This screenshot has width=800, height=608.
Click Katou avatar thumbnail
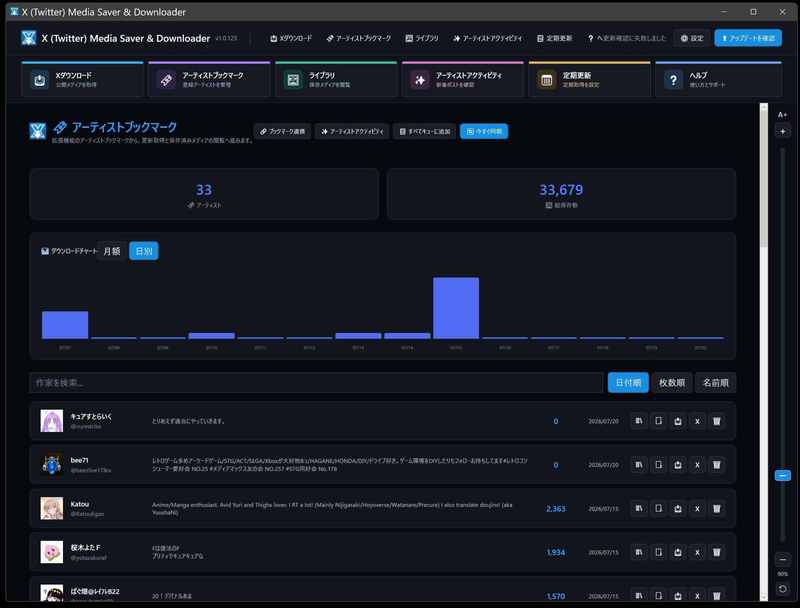[x=52, y=509]
